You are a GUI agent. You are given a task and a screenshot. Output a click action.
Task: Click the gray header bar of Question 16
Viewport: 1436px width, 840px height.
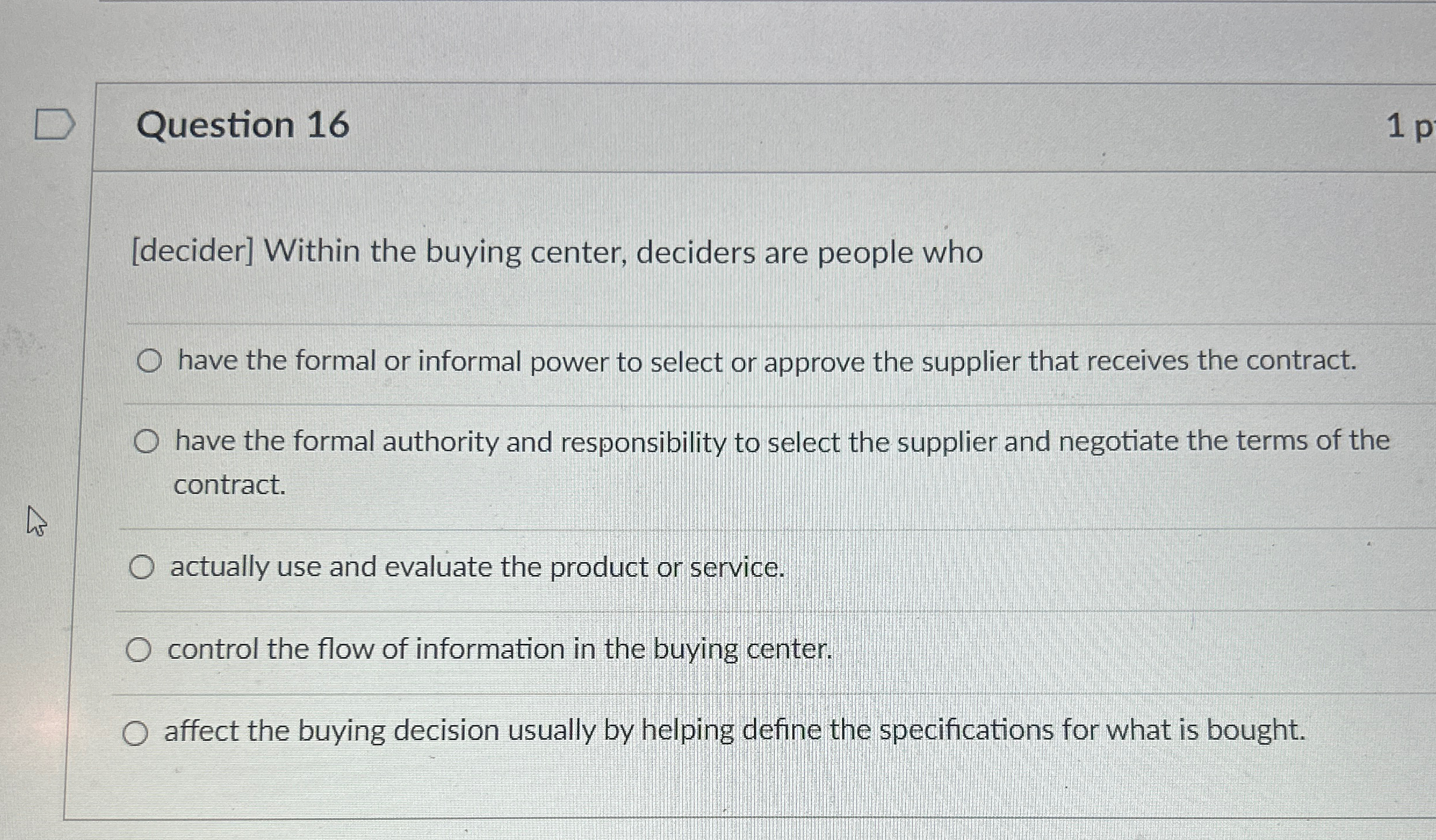click(x=755, y=124)
